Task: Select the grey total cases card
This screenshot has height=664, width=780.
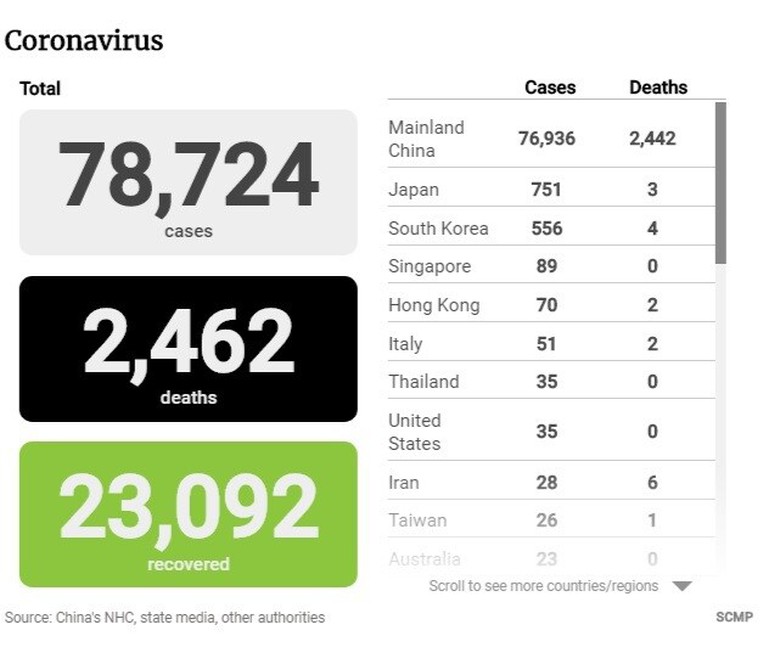Action: 188,182
